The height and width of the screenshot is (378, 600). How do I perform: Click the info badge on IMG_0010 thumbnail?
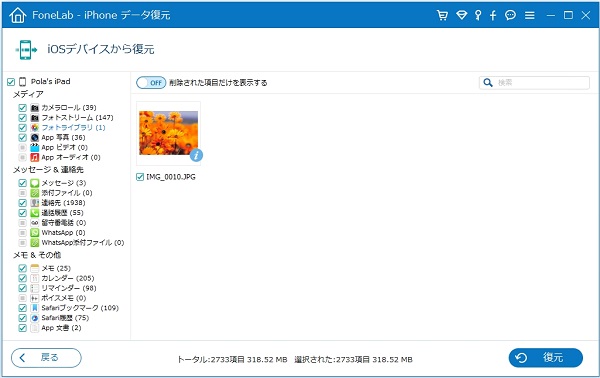point(196,155)
